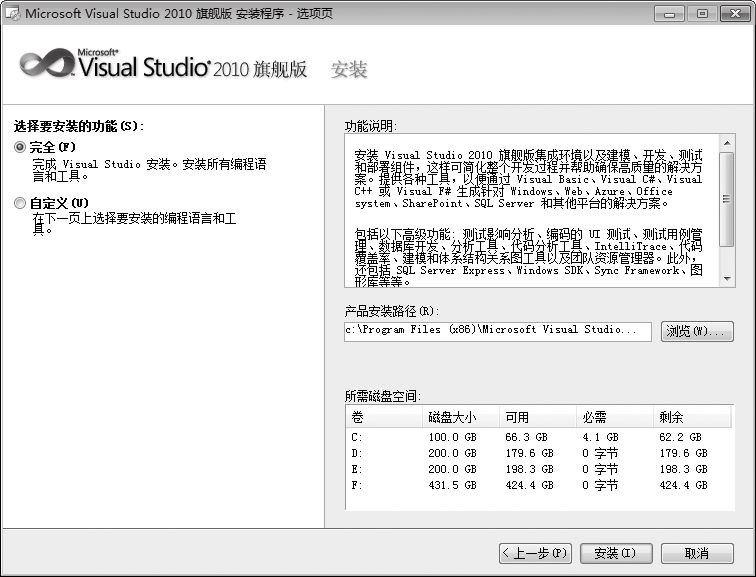The width and height of the screenshot is (756, 577).
Task: Go back with 上一步 (P) button
Action: tap(535, 553)
